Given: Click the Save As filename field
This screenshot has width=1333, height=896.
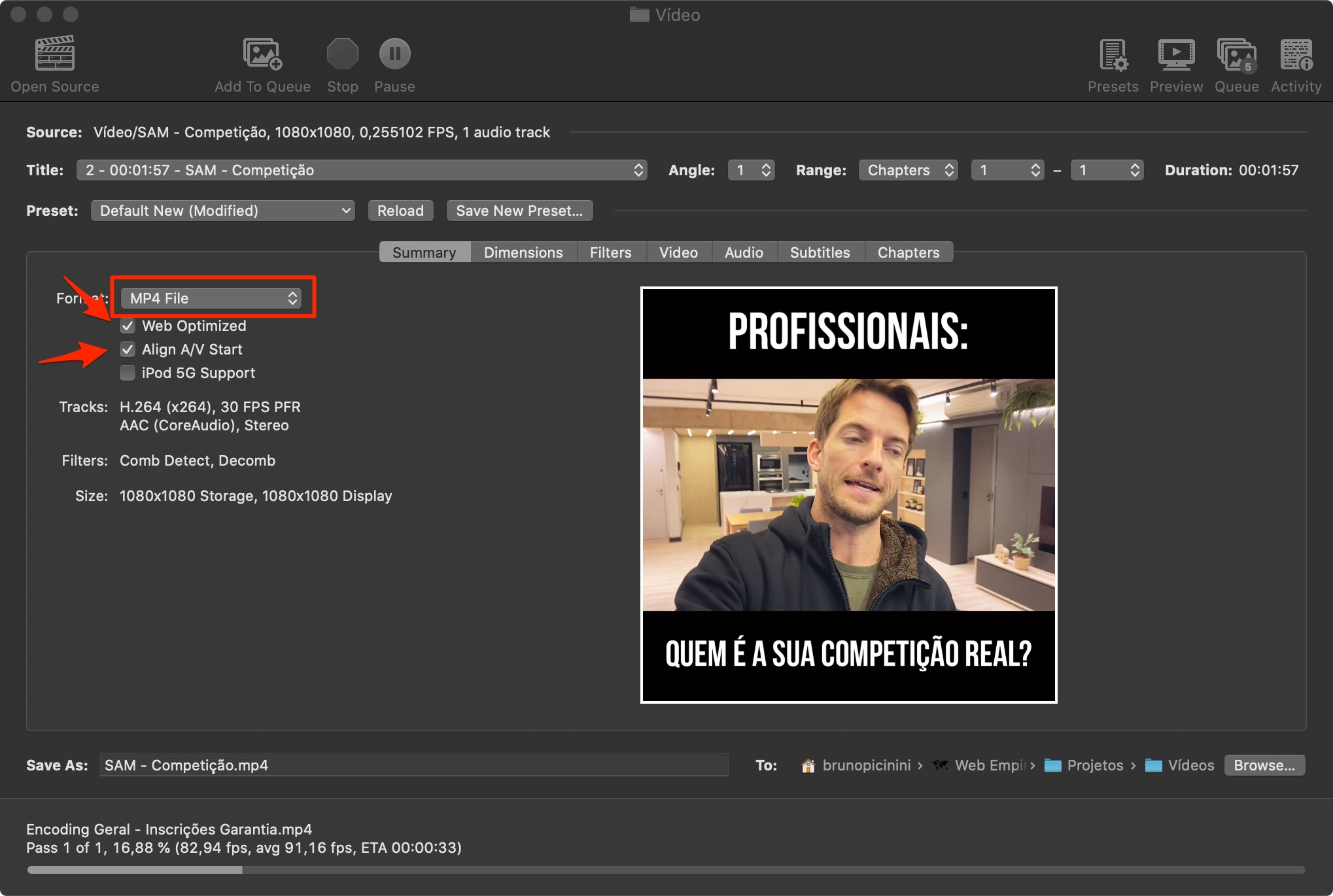Looking at the screenshot, I should (413, 765).
